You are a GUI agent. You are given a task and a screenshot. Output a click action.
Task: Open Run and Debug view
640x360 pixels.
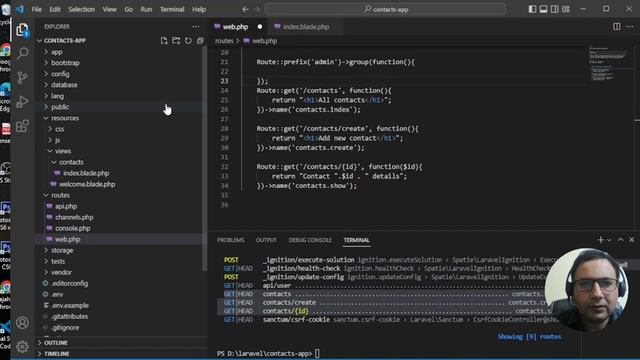tap(22, 102)
